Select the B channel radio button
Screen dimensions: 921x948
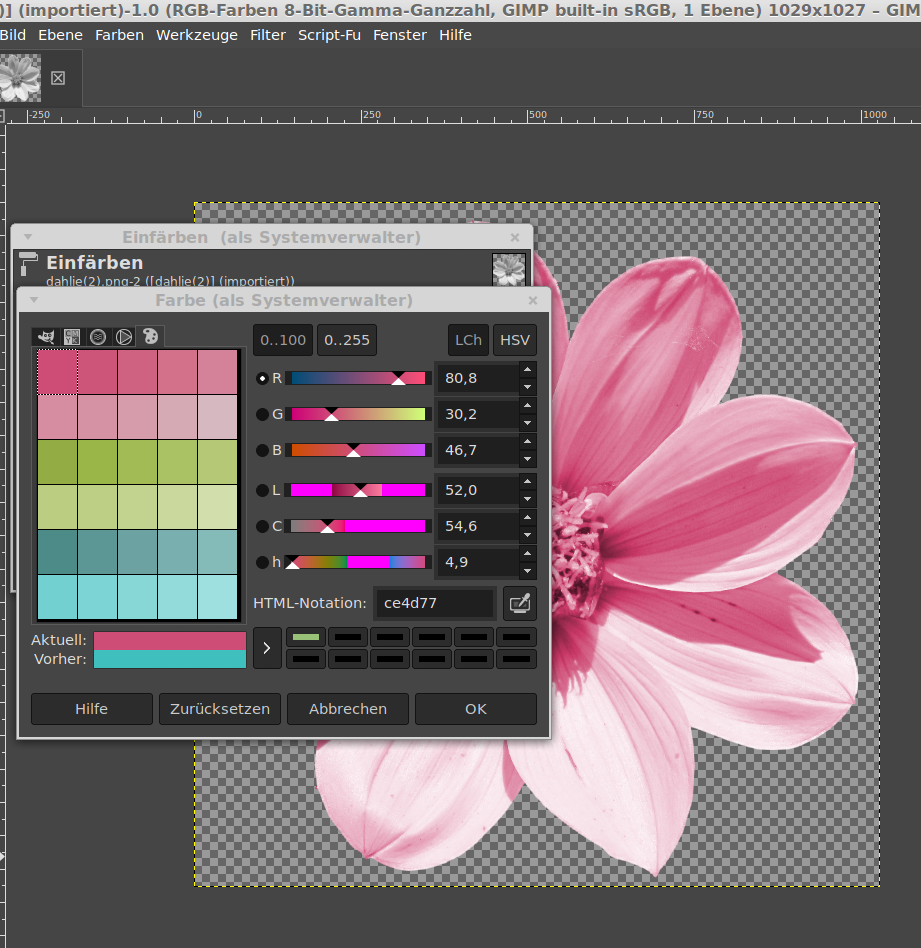click(x=263, y=450)
